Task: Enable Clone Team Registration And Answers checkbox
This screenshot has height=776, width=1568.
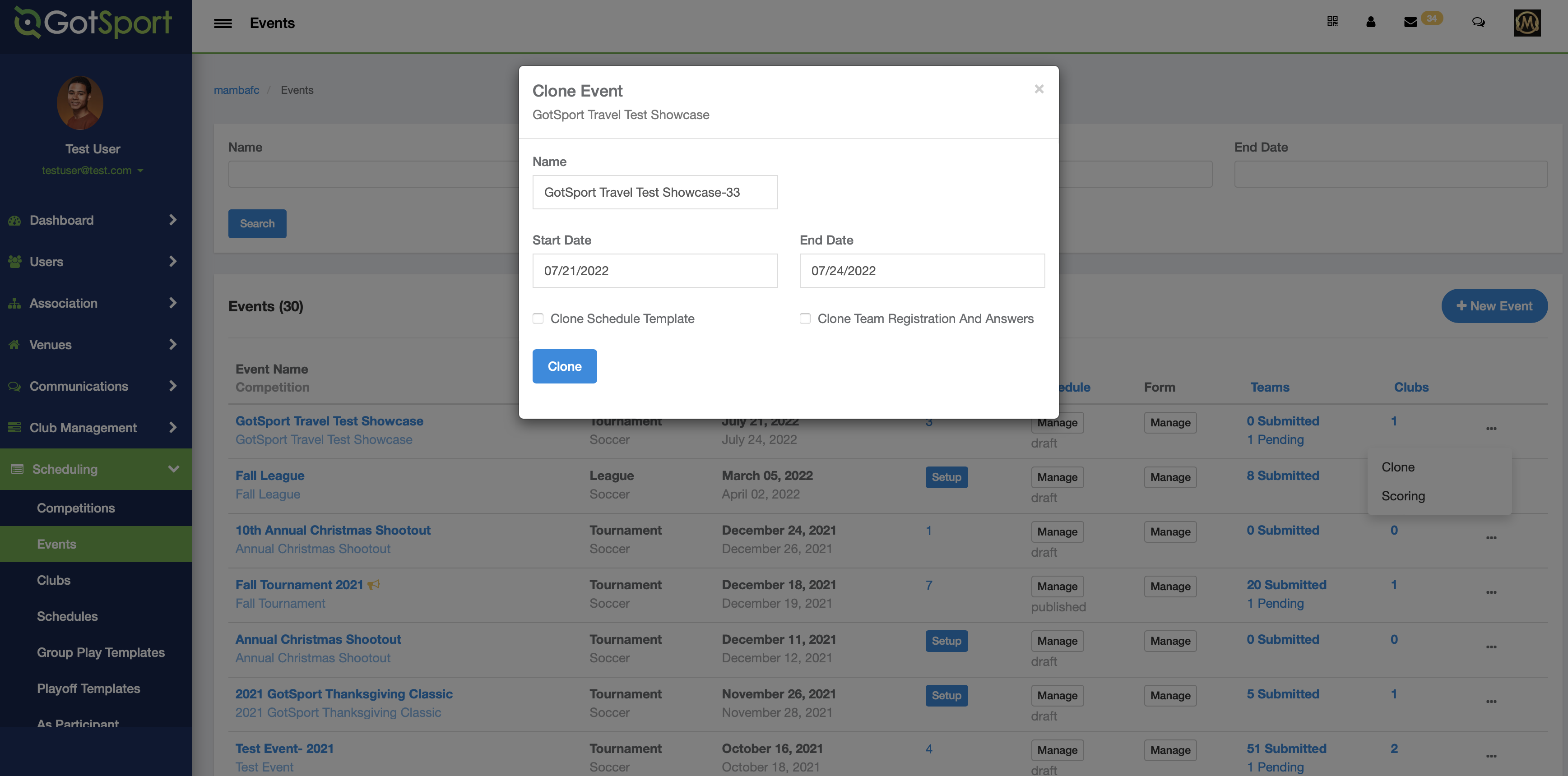Action: [805, 319]
